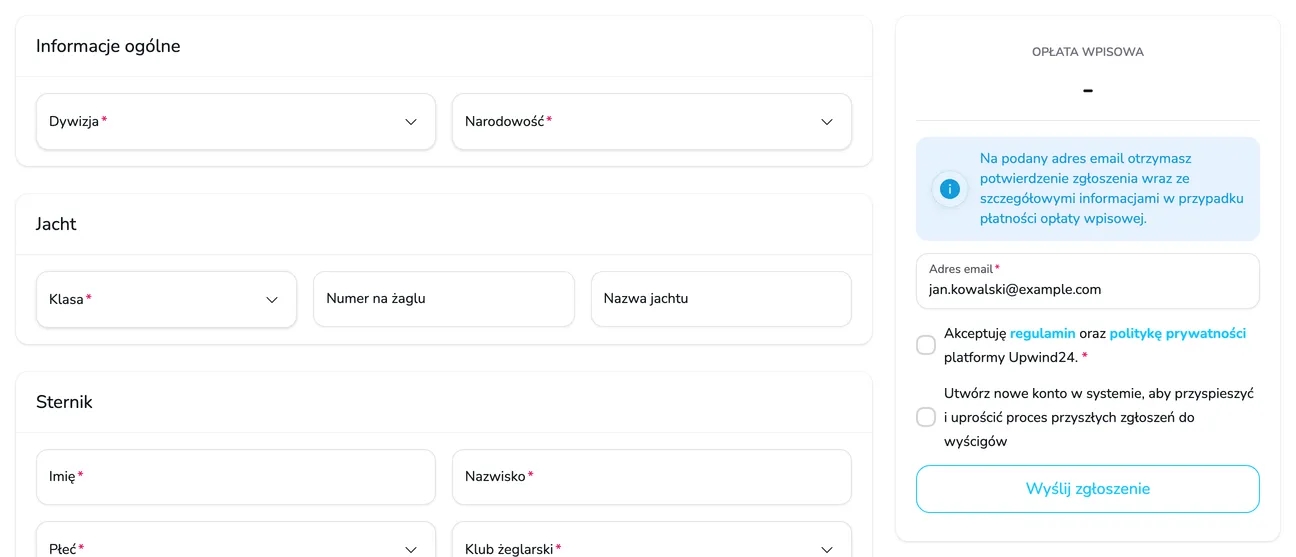
Task: Open the polityka prywatności link
Action: (1178, 334)
